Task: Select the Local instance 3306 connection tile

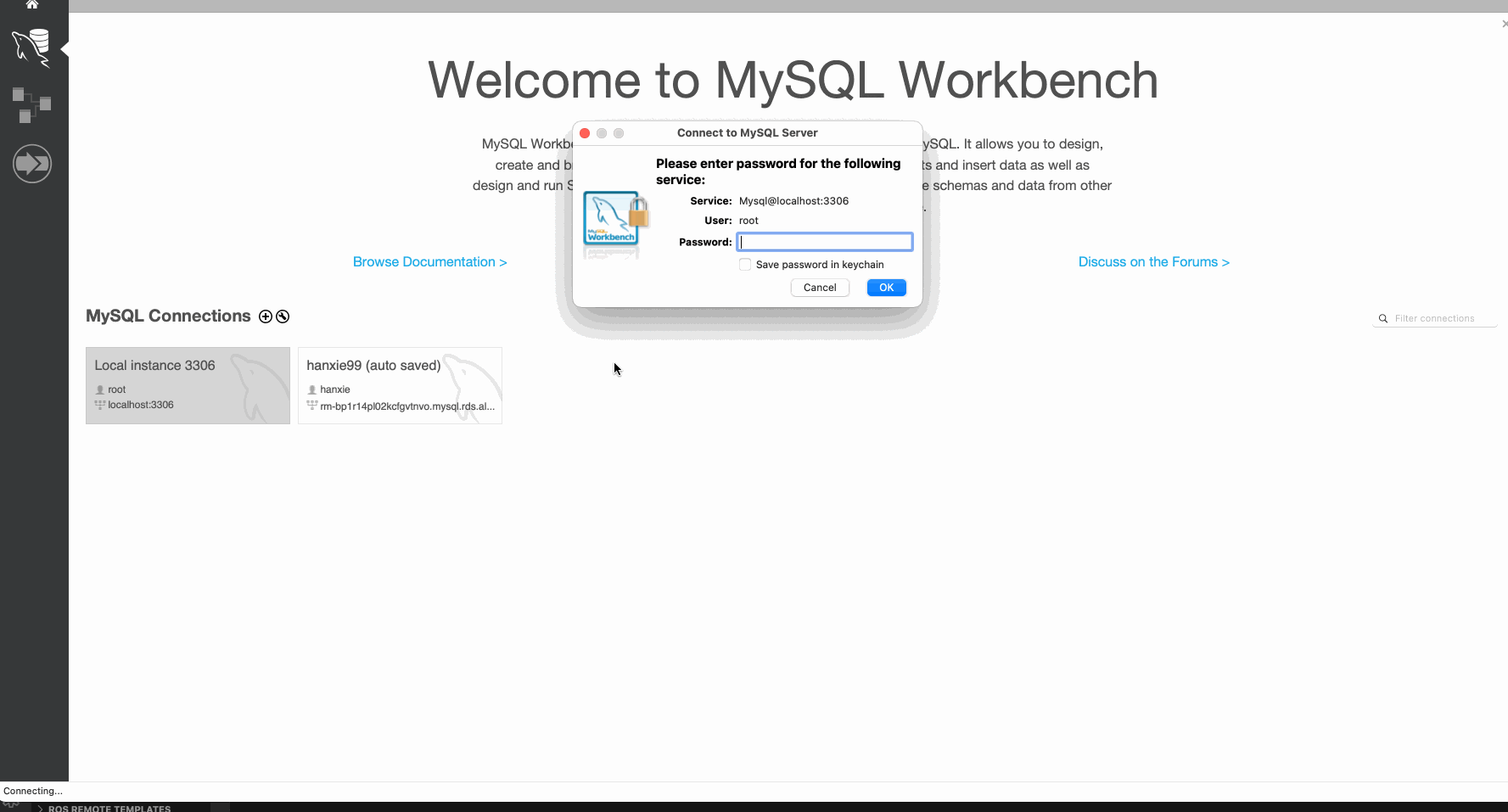Action: (188, 385)
